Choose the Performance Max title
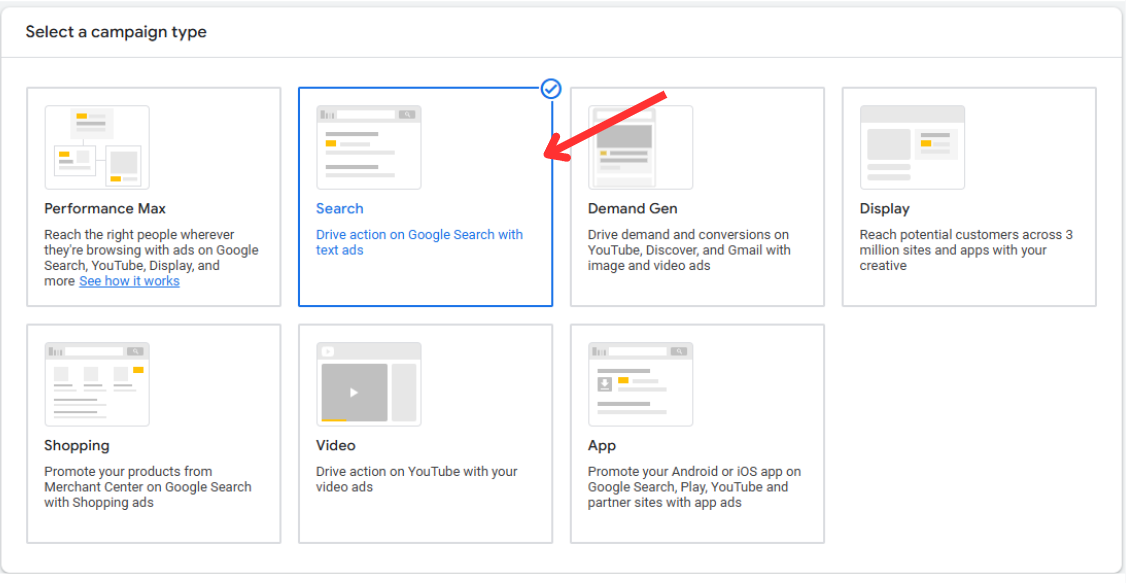 tap(105, 209)
